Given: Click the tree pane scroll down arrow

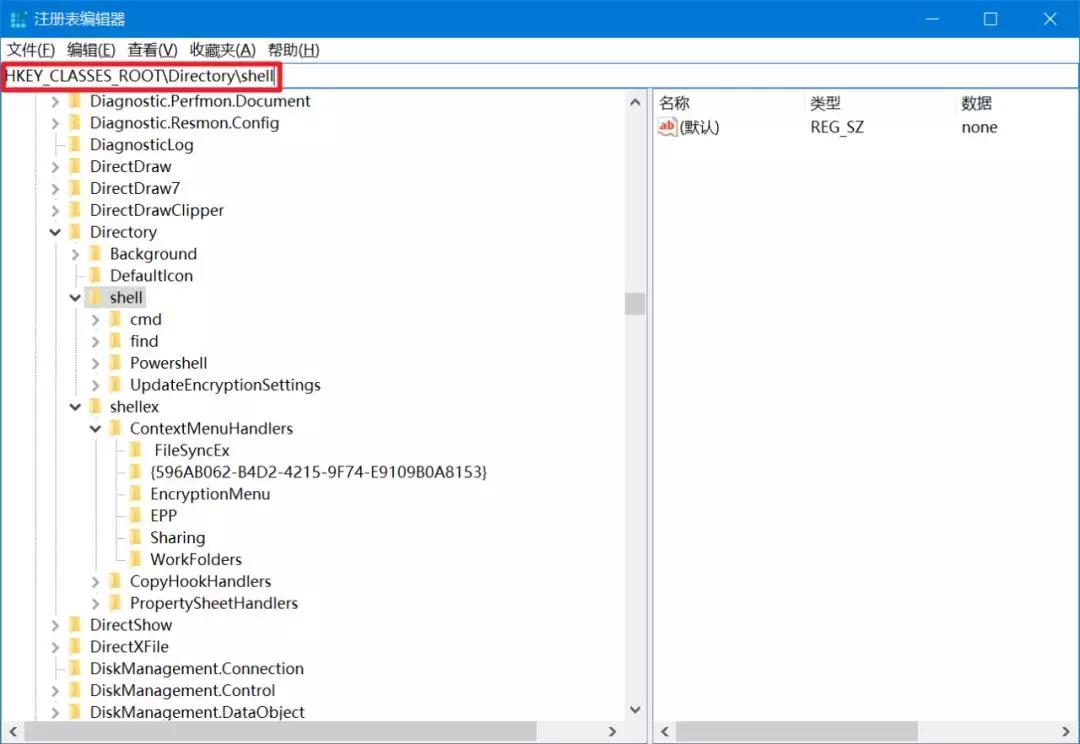Looking at the screenshot, I should click(x=635, y=710).
